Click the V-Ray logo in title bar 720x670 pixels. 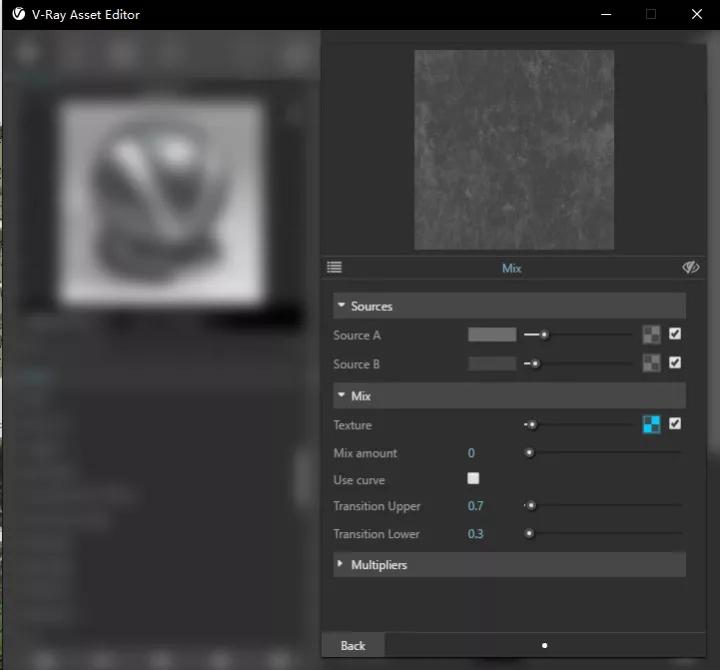19,14
